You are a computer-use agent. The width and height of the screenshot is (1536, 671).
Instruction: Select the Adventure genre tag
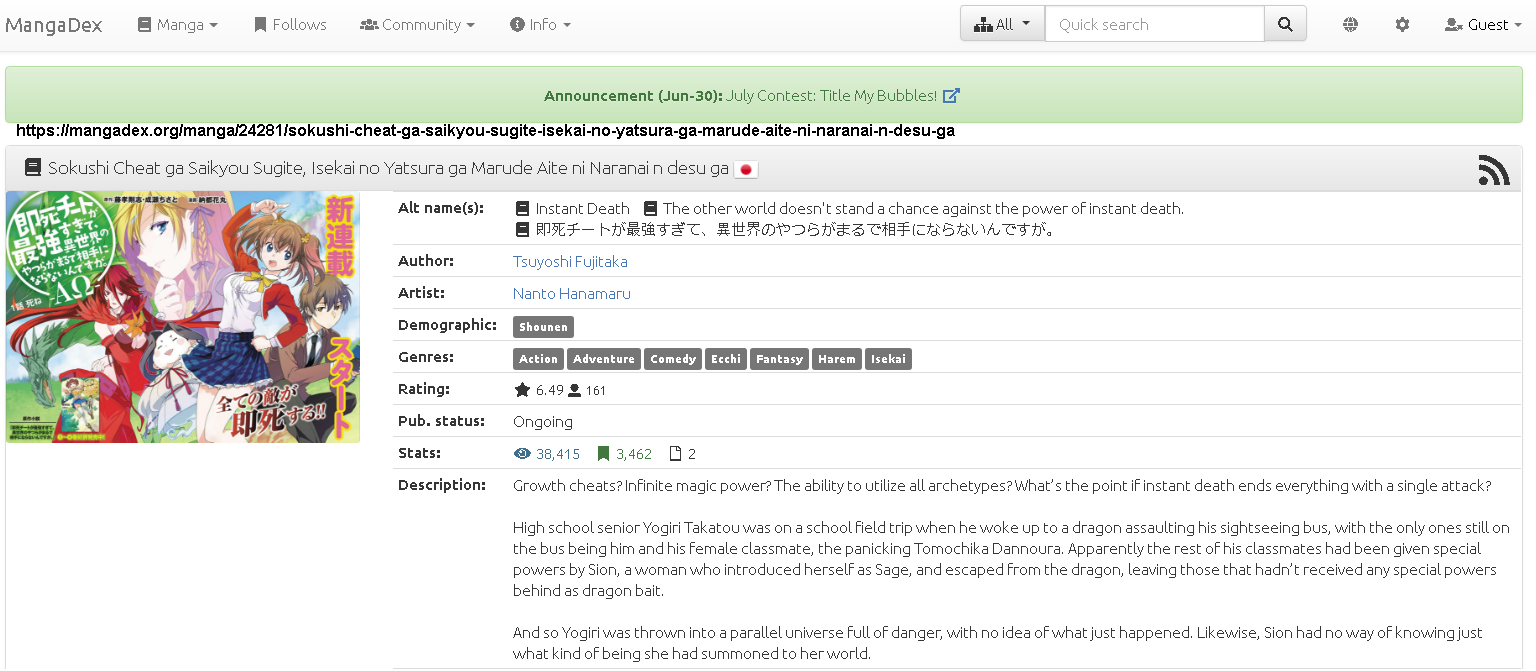pos(604,359)
